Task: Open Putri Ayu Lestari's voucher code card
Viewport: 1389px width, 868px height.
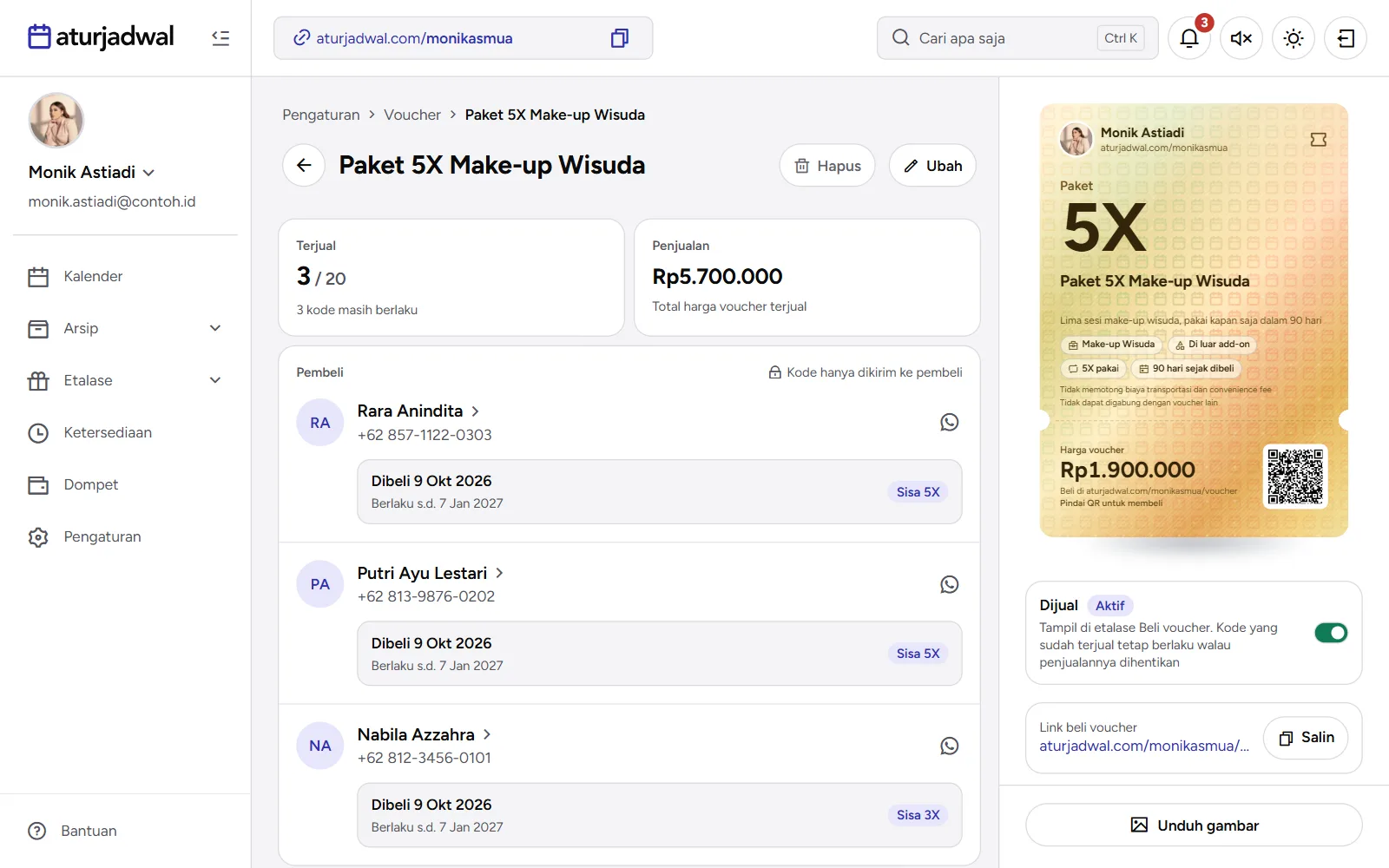Action: (x=660, y=654)
